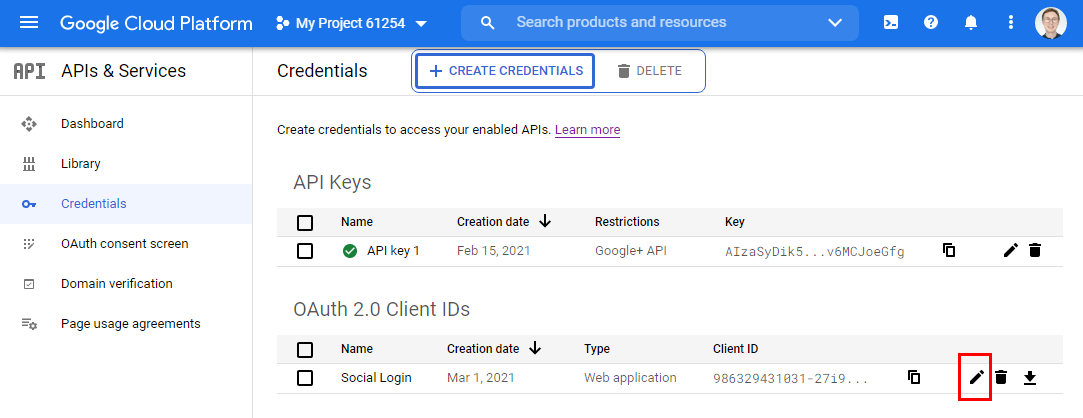Click the DELETE button in the header
Viewport: 1083px width, 418px height.
[649, 71]
